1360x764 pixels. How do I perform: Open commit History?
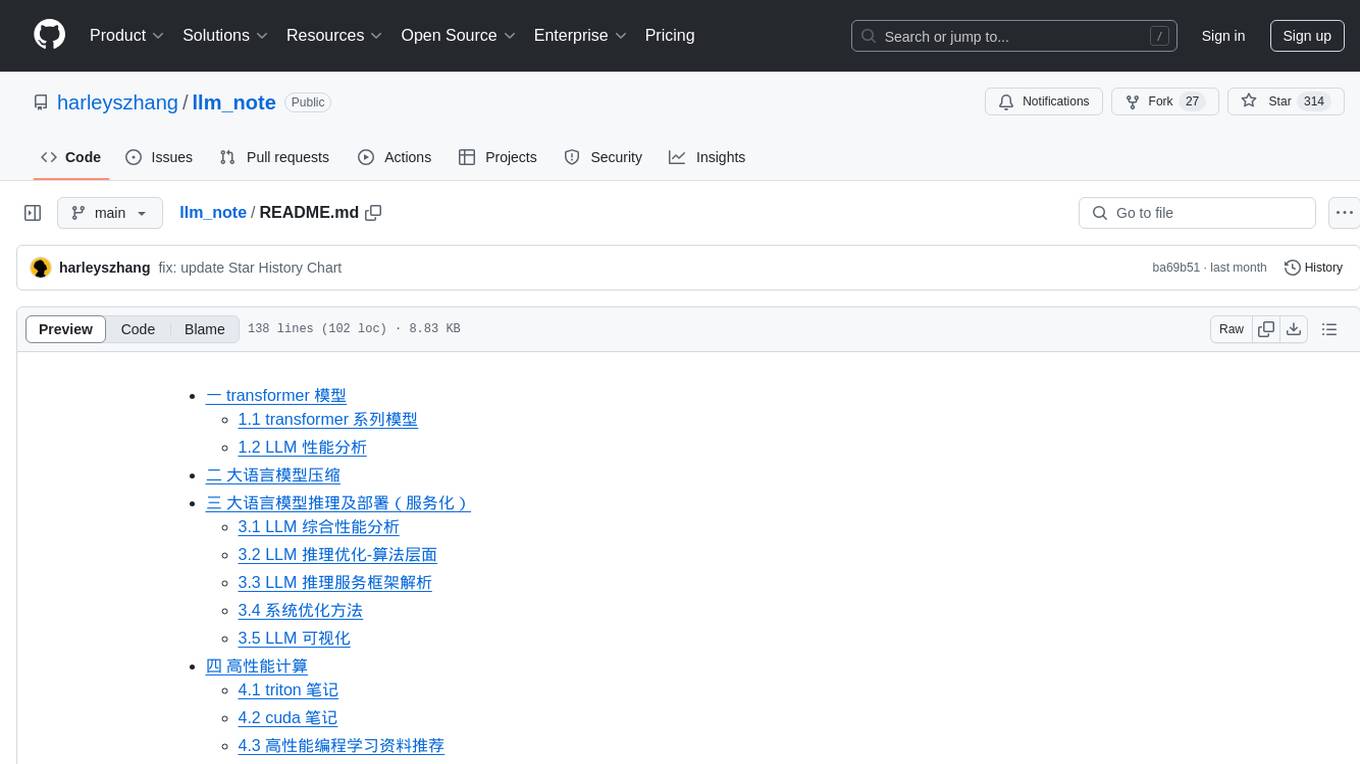pyautogui.click(x=1313, y=268)
